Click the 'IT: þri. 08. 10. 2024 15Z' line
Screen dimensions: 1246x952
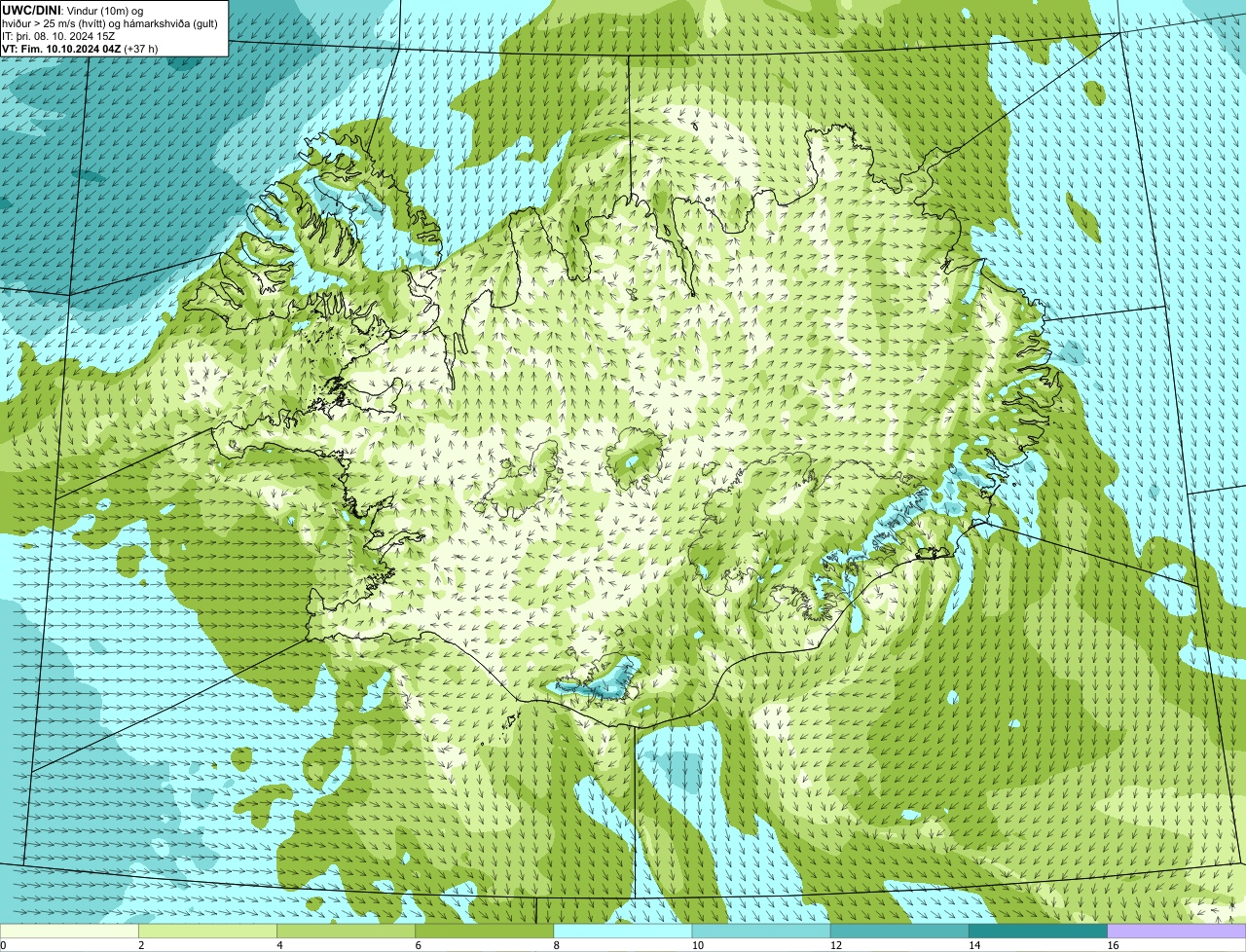(58, 36)
